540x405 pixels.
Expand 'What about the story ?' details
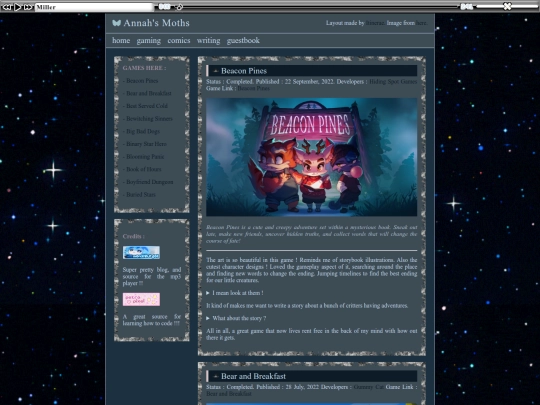236,318
